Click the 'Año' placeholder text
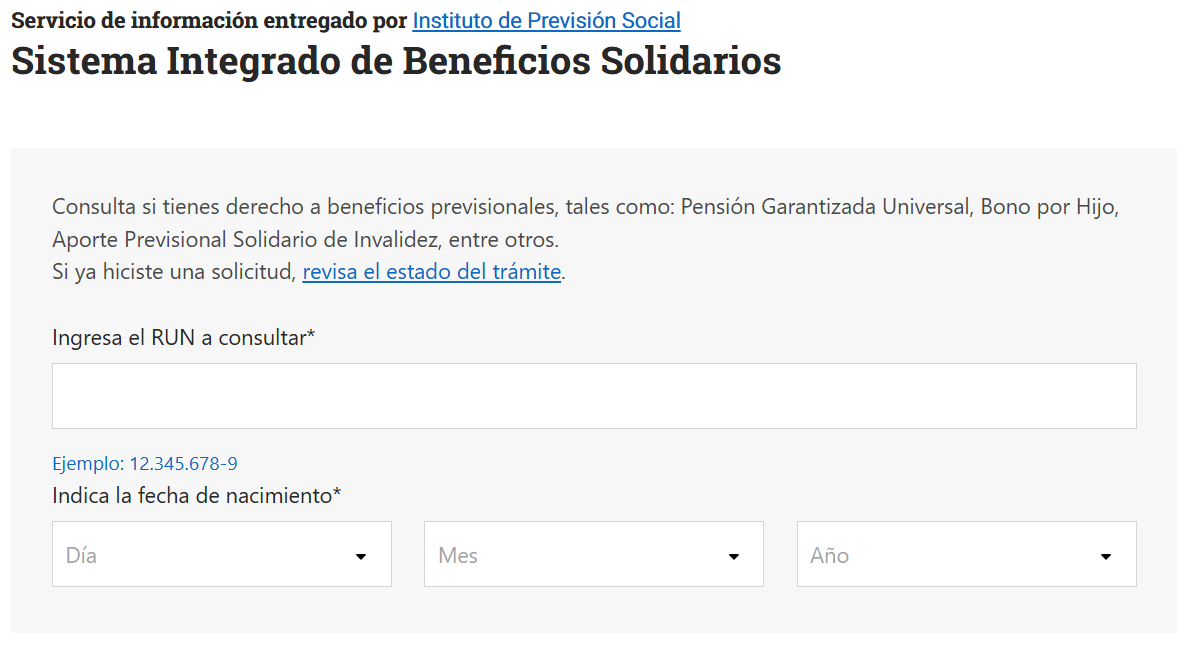Viewport: 1190px width, 654px height. [x=829, y=555]
